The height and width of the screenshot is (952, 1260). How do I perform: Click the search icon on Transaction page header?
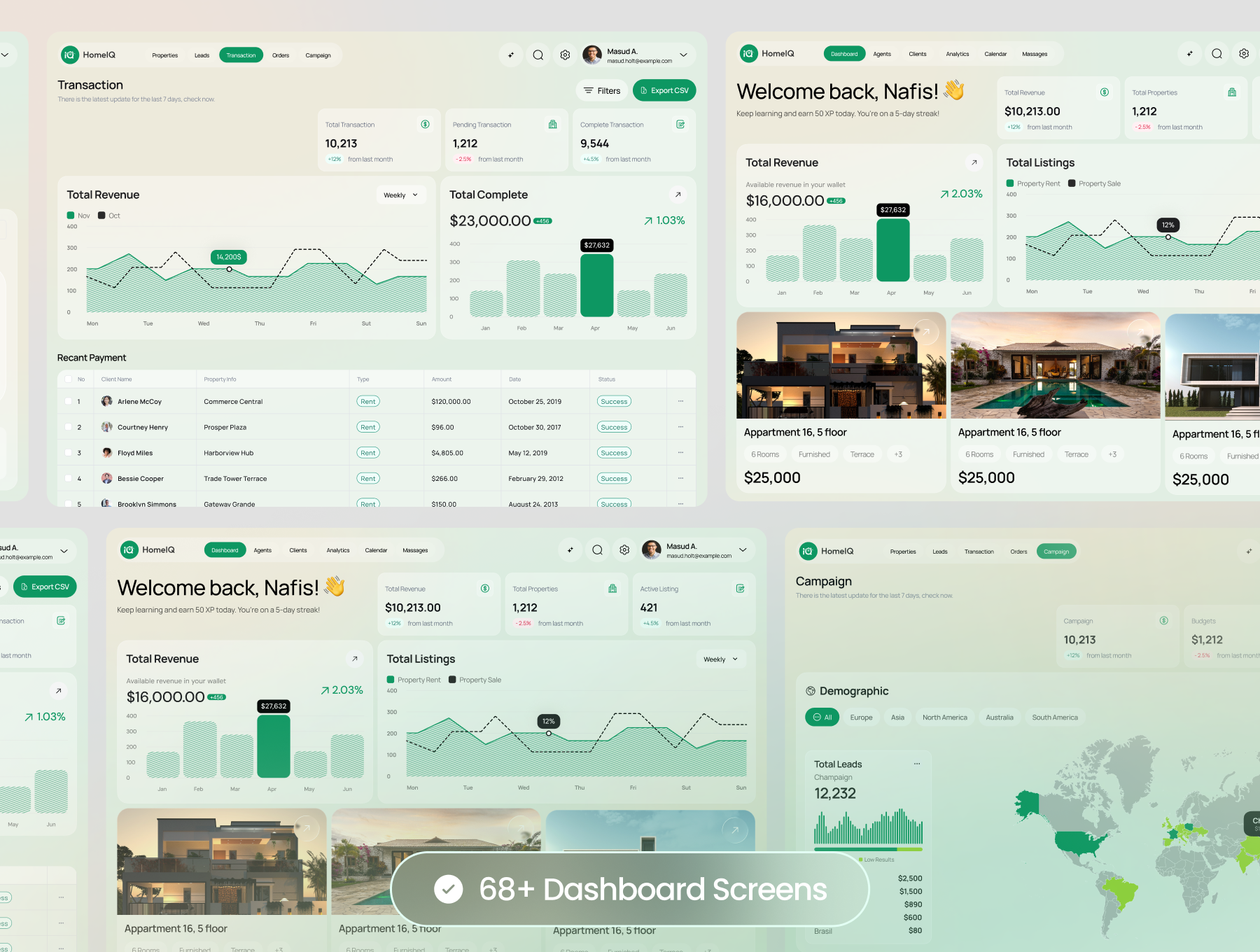click(538, 55)
